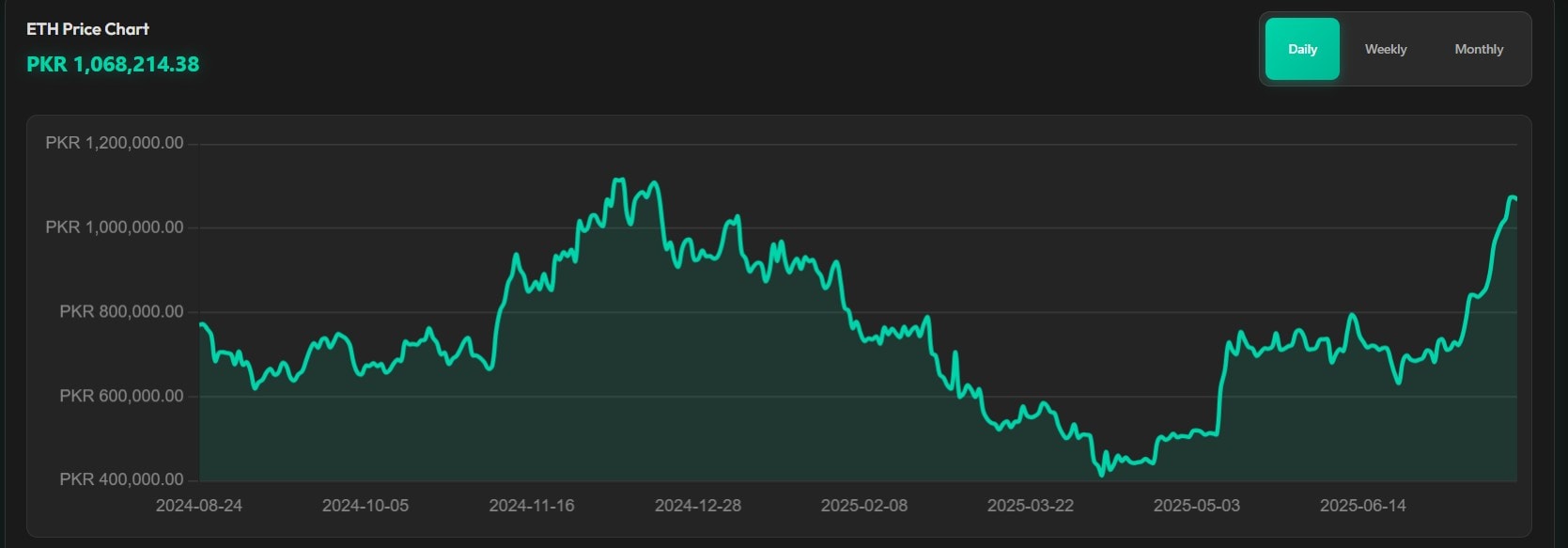Screen dimensions: 1568x548
Task: Click the 2024-10-05 date label
Action: (x=365, y=506)
